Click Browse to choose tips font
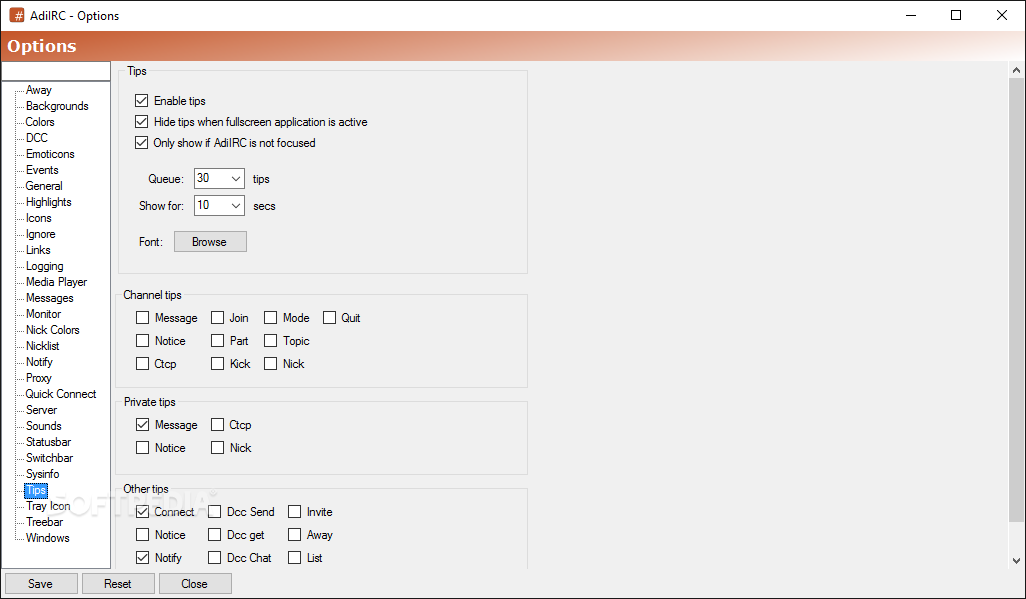 (210, 242)
